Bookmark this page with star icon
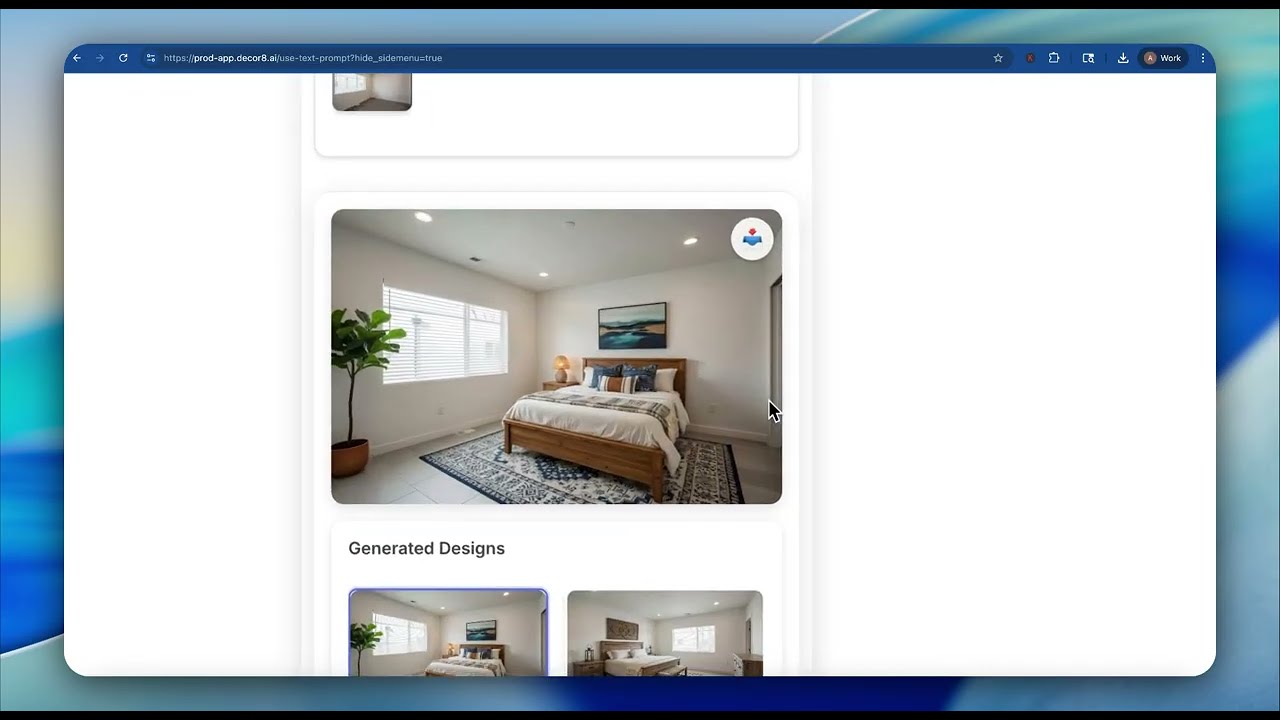This screenshot has width=1280, height=720. click(x=998, y=58)
